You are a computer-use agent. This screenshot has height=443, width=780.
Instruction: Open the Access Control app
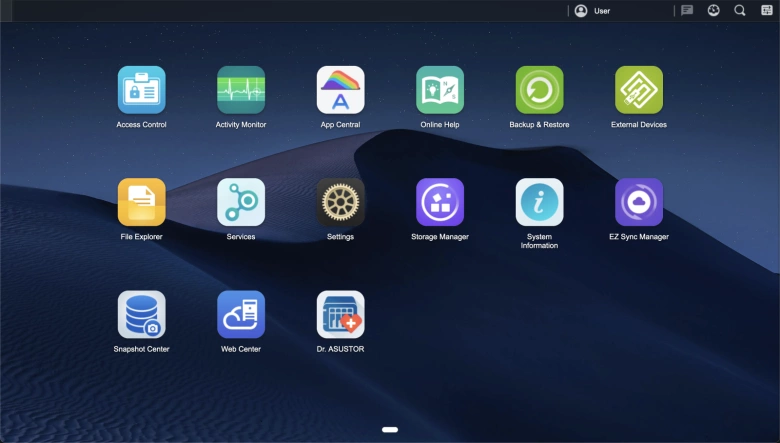point(141,90)
